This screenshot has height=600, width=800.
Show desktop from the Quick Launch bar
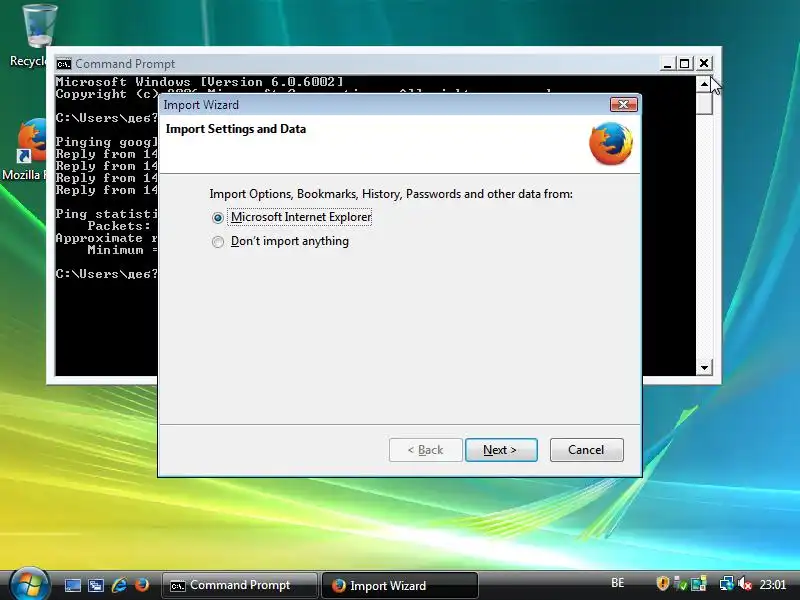point(72,585)
